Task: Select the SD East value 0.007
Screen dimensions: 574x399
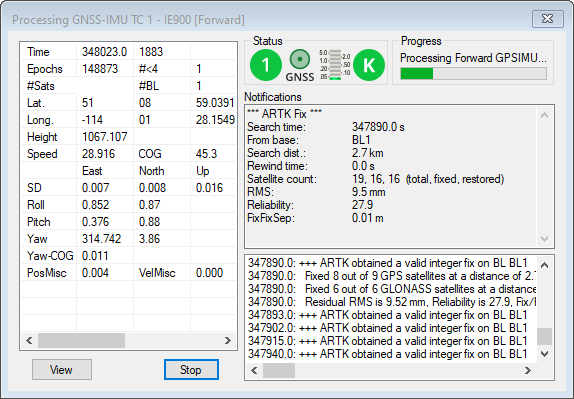Action: [95, 188]
